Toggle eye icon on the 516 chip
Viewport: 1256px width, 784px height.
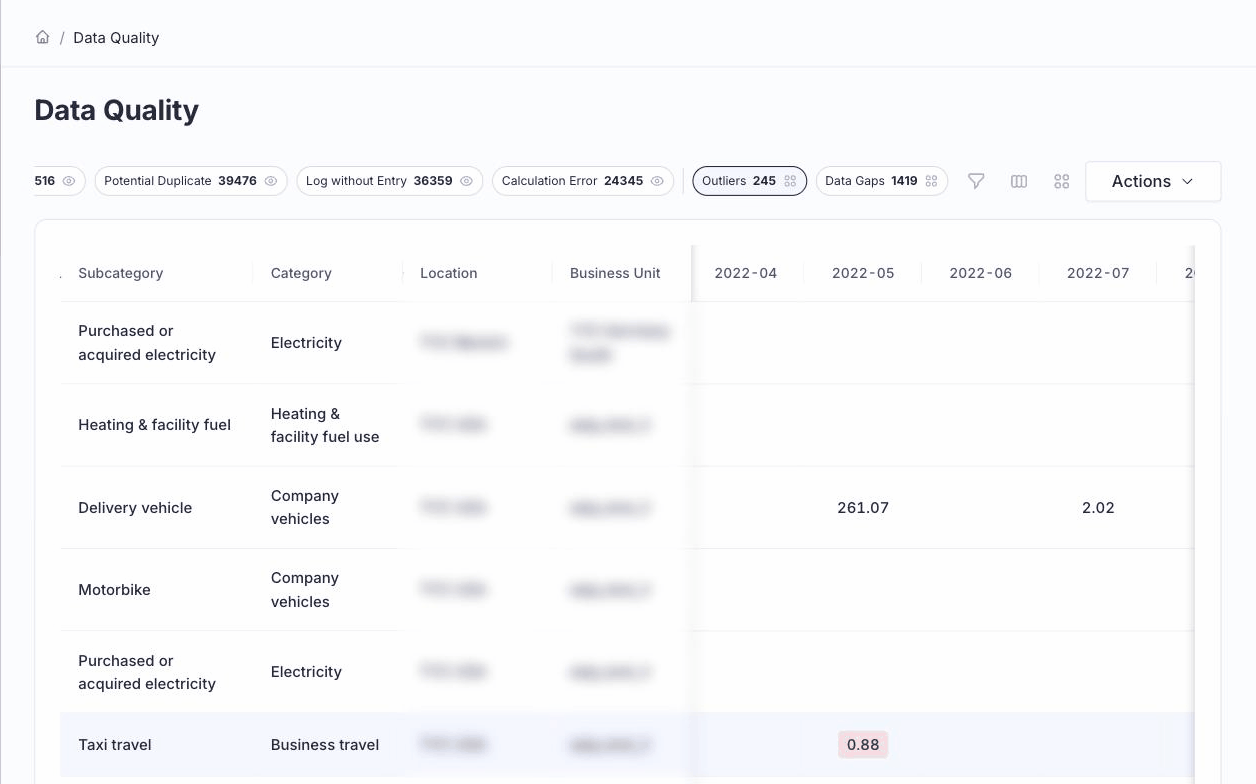(69, 181)
